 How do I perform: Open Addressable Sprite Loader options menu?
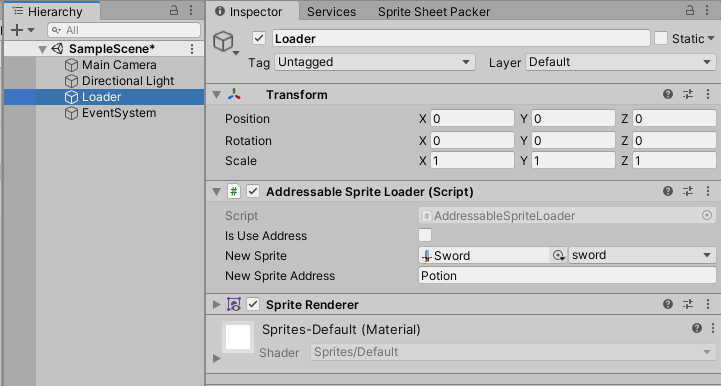[708, 191]
